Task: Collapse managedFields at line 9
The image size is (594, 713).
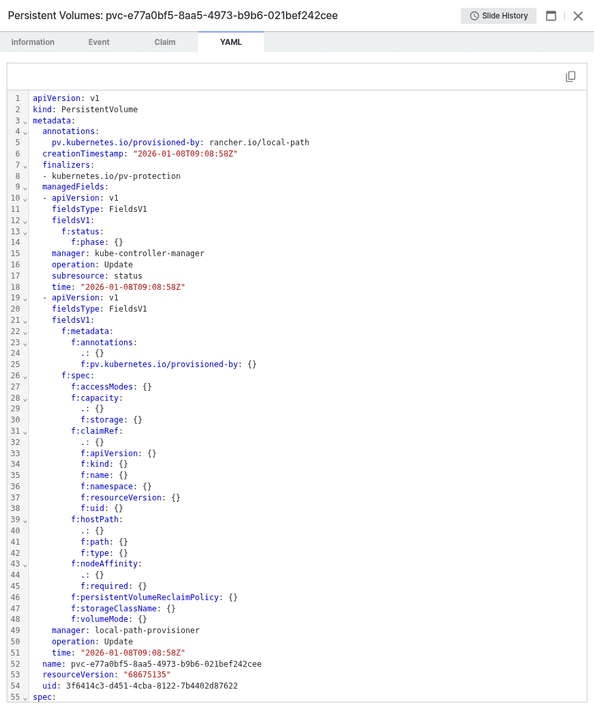Action: point(25,188)
